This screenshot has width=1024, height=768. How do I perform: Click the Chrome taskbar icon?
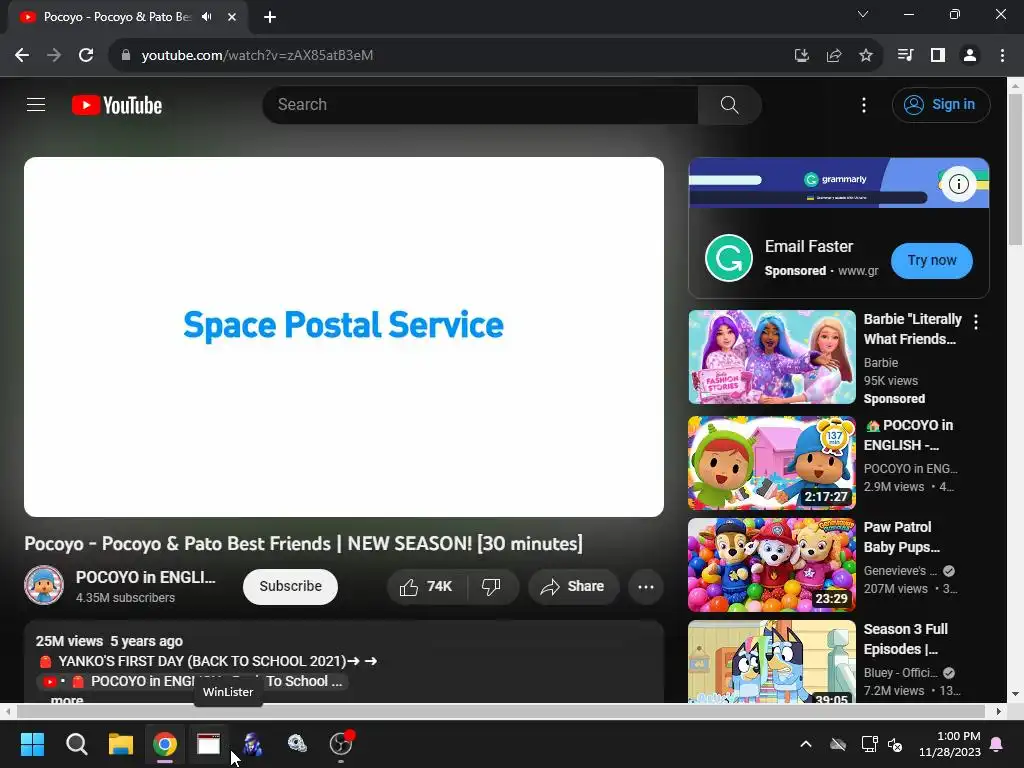(165, 744)
